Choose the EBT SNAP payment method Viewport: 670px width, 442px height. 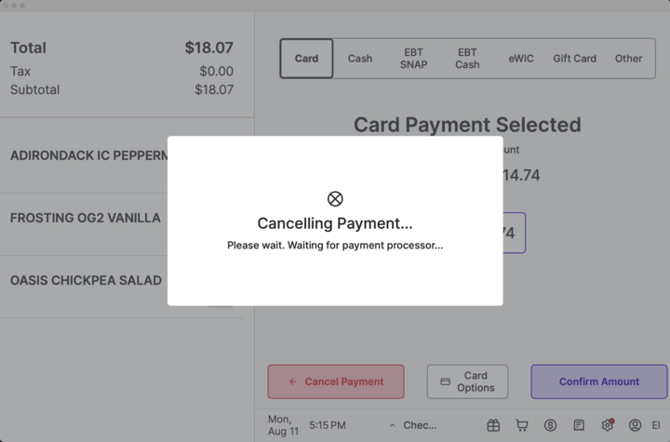(x=413, y=58)
